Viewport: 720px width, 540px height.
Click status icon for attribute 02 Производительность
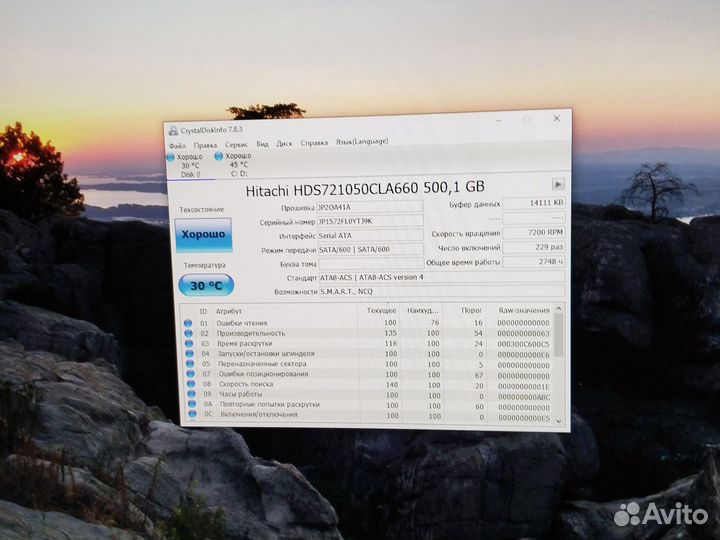pyautogui.click(x=188, y=333)
